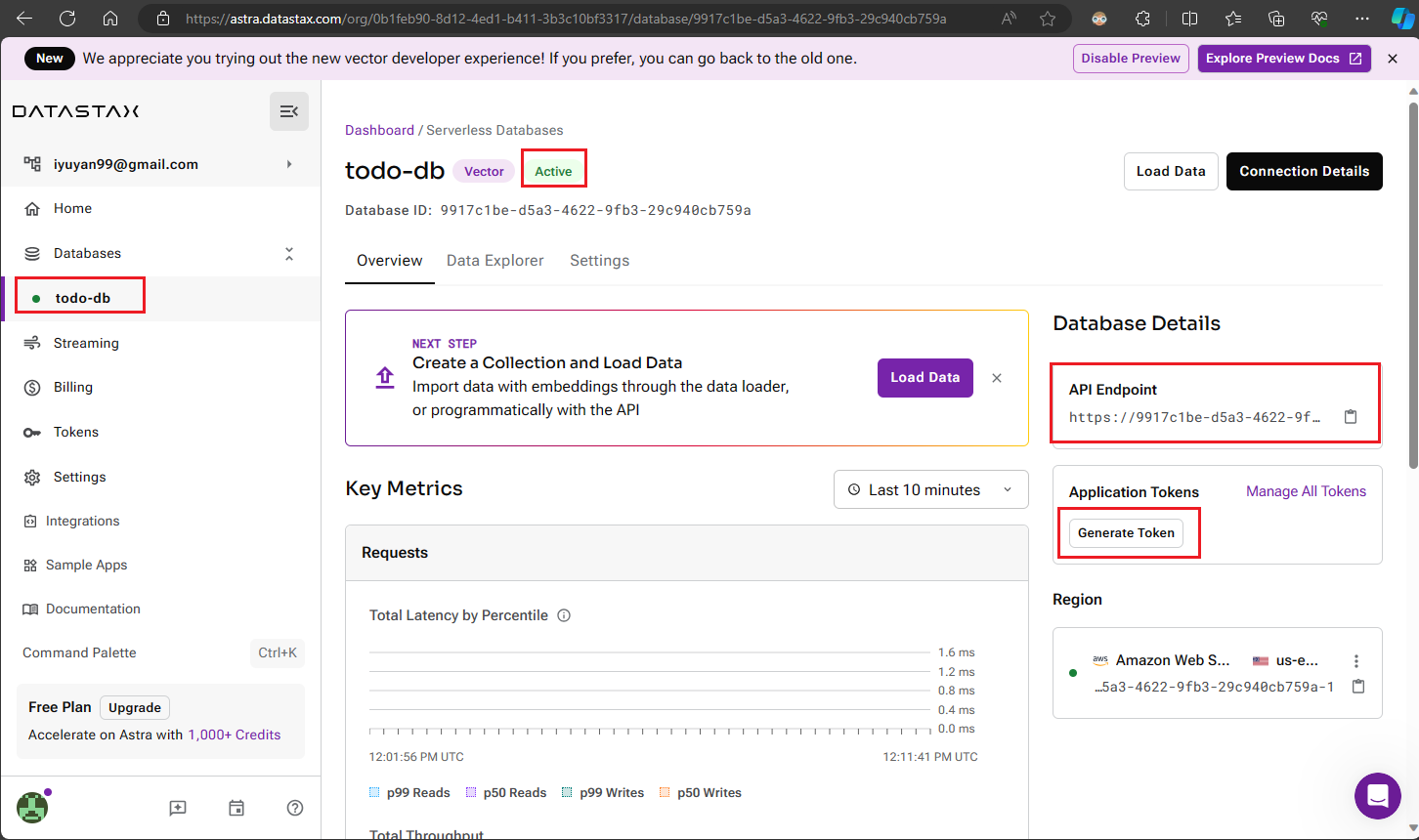Select the todo-db database in the sidebar
Screen dimensions: 1419x840
click(83, 298)
